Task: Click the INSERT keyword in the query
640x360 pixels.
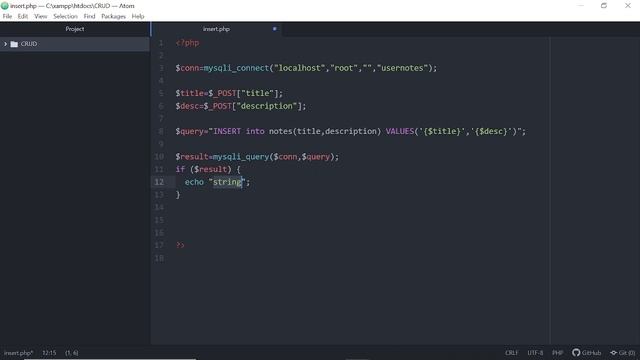Action: pyautogui.click(x=227, y=131)
